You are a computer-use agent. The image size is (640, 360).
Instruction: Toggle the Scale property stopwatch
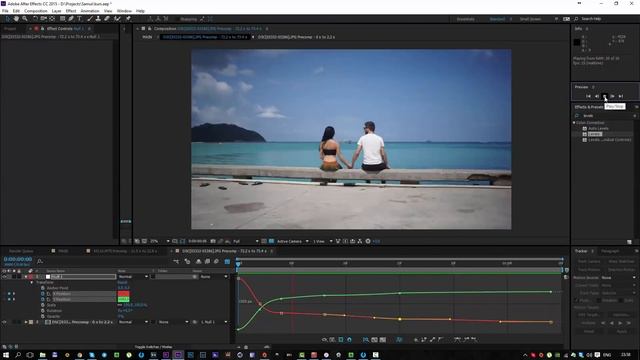43,305
